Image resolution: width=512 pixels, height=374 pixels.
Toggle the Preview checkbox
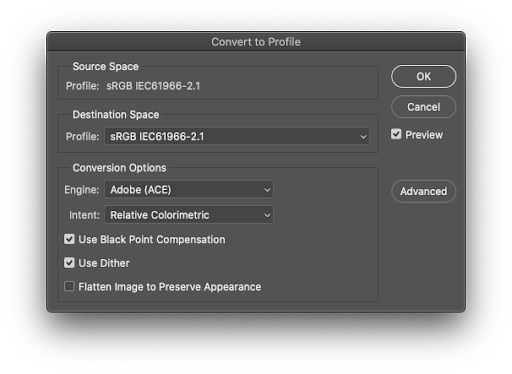[x=396, y=134]
